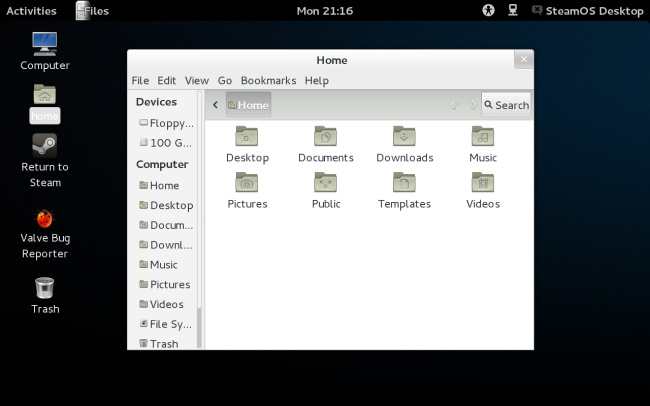Open the SteamOS Desktop user menu
The width and height of the screenshot is (650, 406).
pos(588,11)
